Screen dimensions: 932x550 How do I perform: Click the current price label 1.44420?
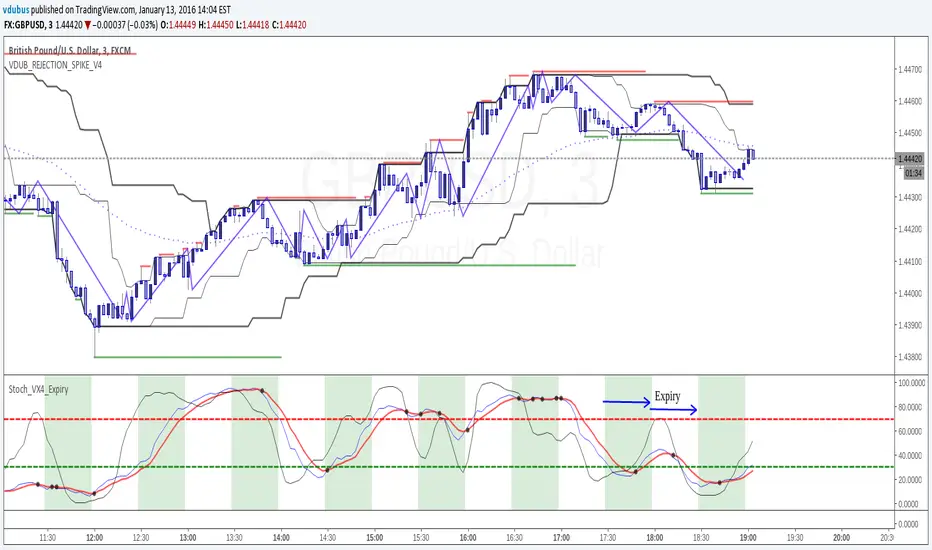tap(910, 159)
